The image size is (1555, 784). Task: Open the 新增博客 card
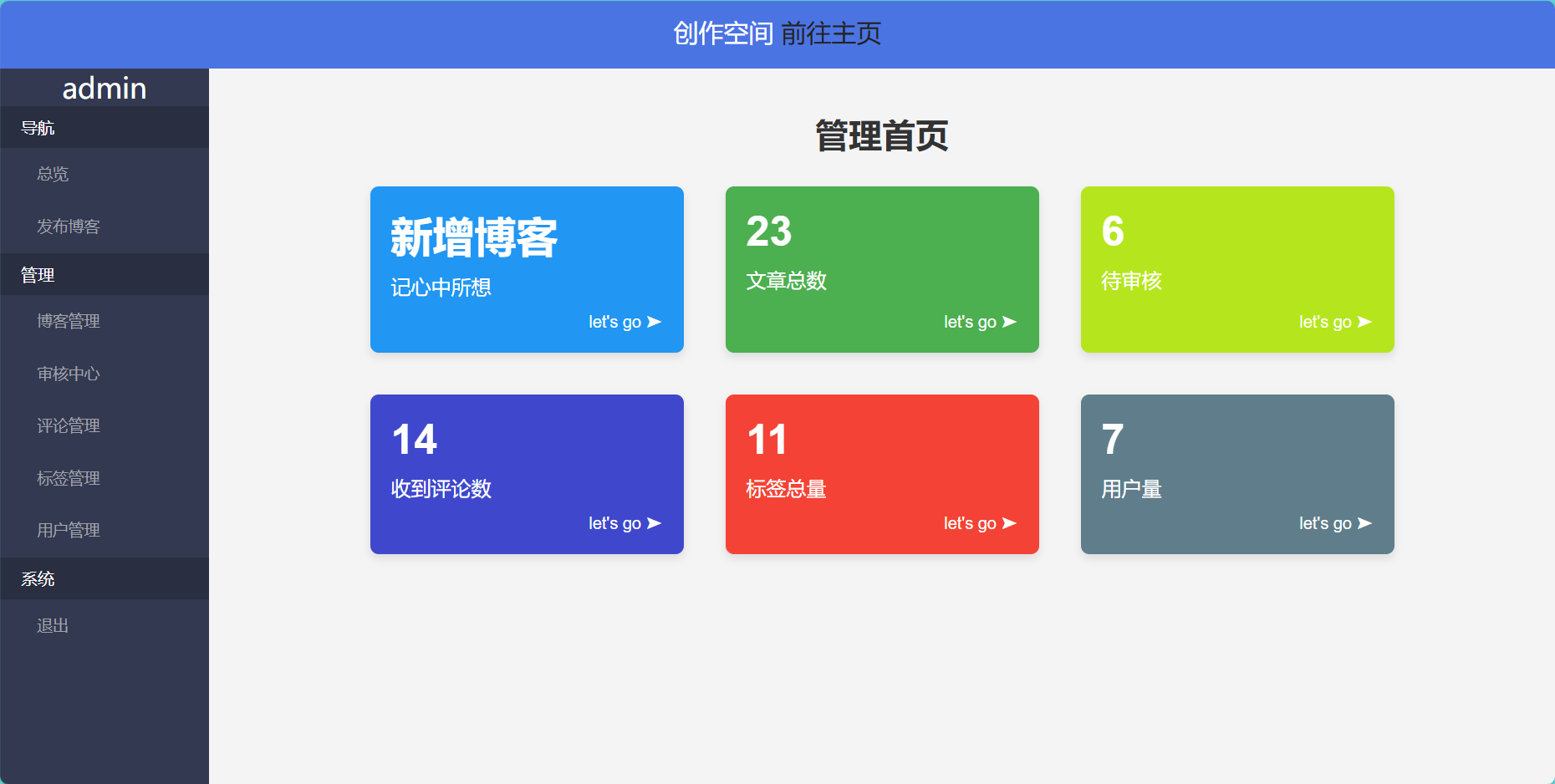tap(527, 269)
